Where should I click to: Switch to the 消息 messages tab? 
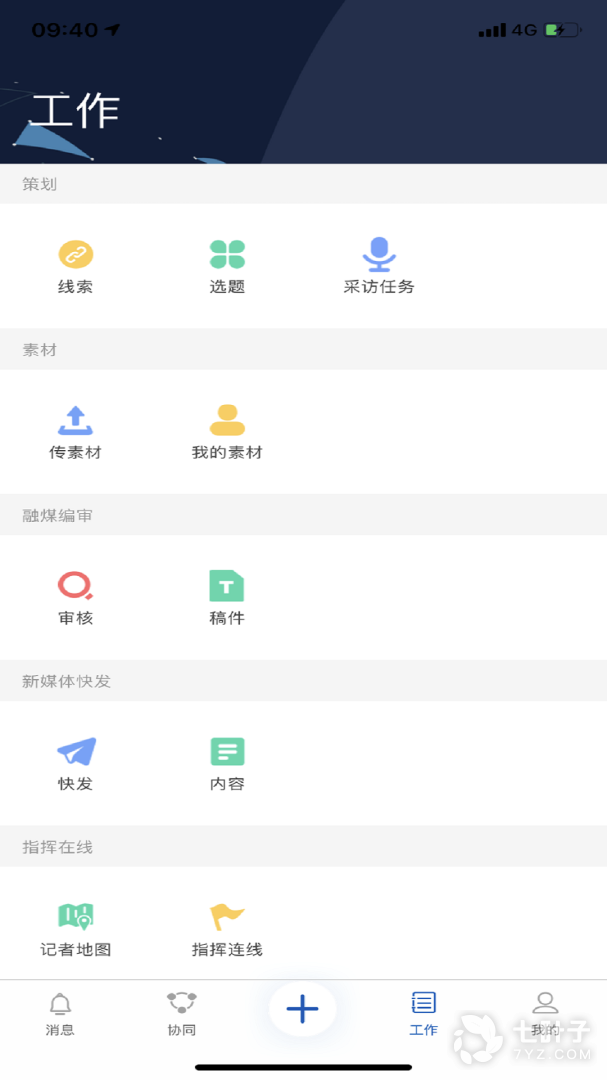pos(60,1013)
